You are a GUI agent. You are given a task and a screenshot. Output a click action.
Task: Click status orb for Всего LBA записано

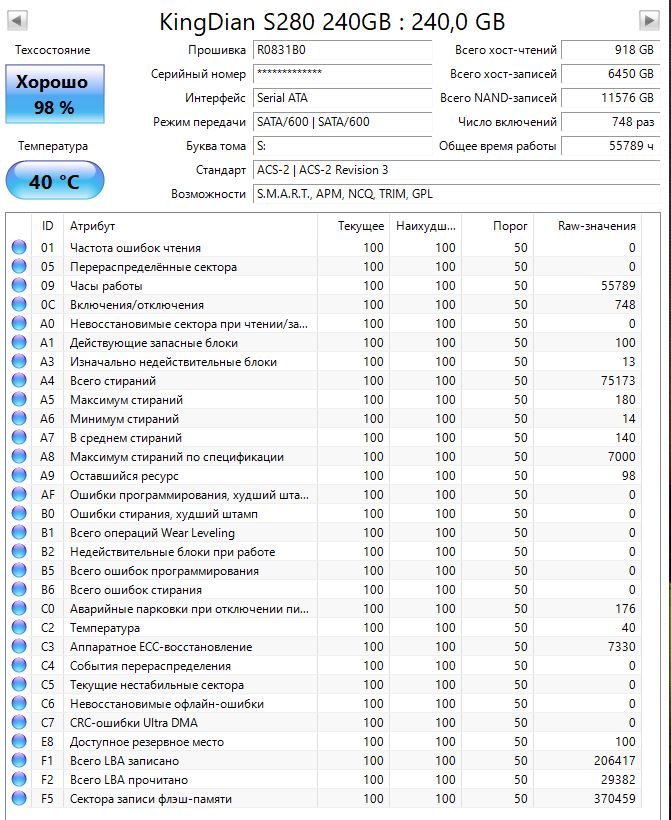click(x=19, y=760)
